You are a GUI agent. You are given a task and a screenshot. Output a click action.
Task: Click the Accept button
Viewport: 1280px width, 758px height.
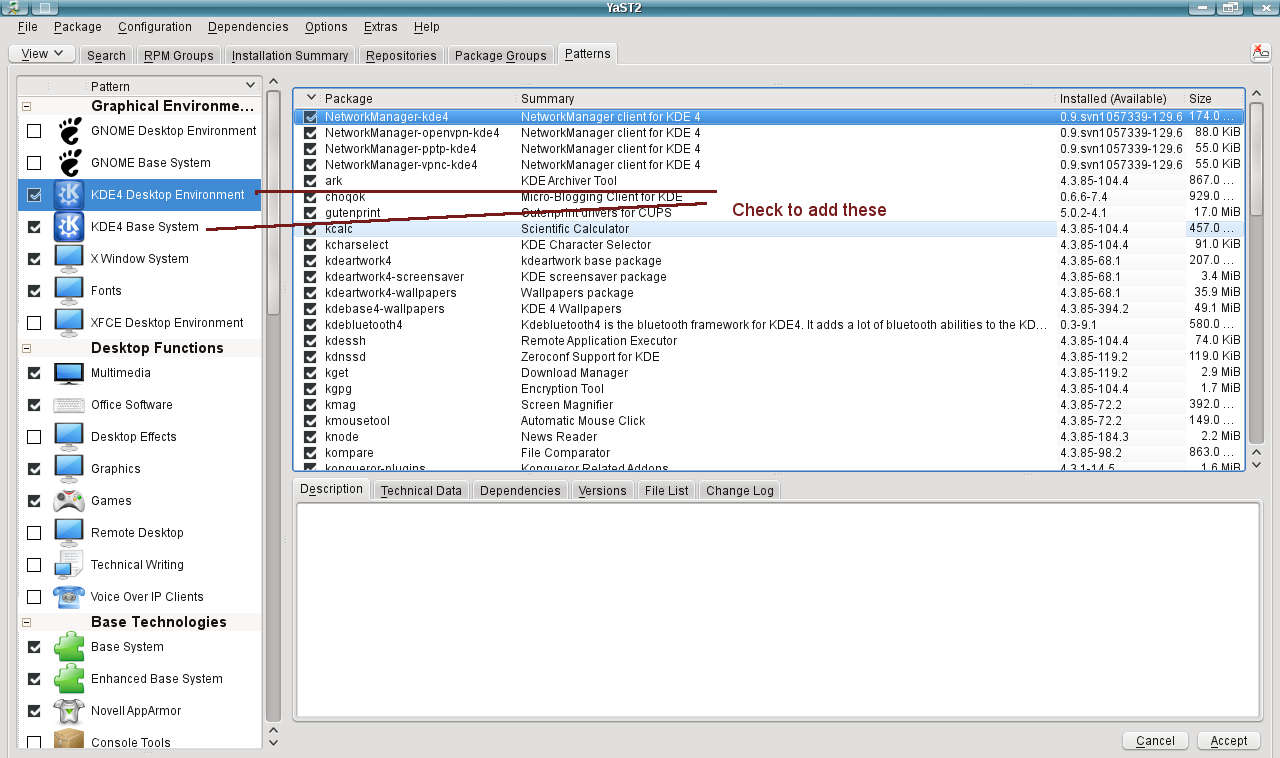(1228, 741)
